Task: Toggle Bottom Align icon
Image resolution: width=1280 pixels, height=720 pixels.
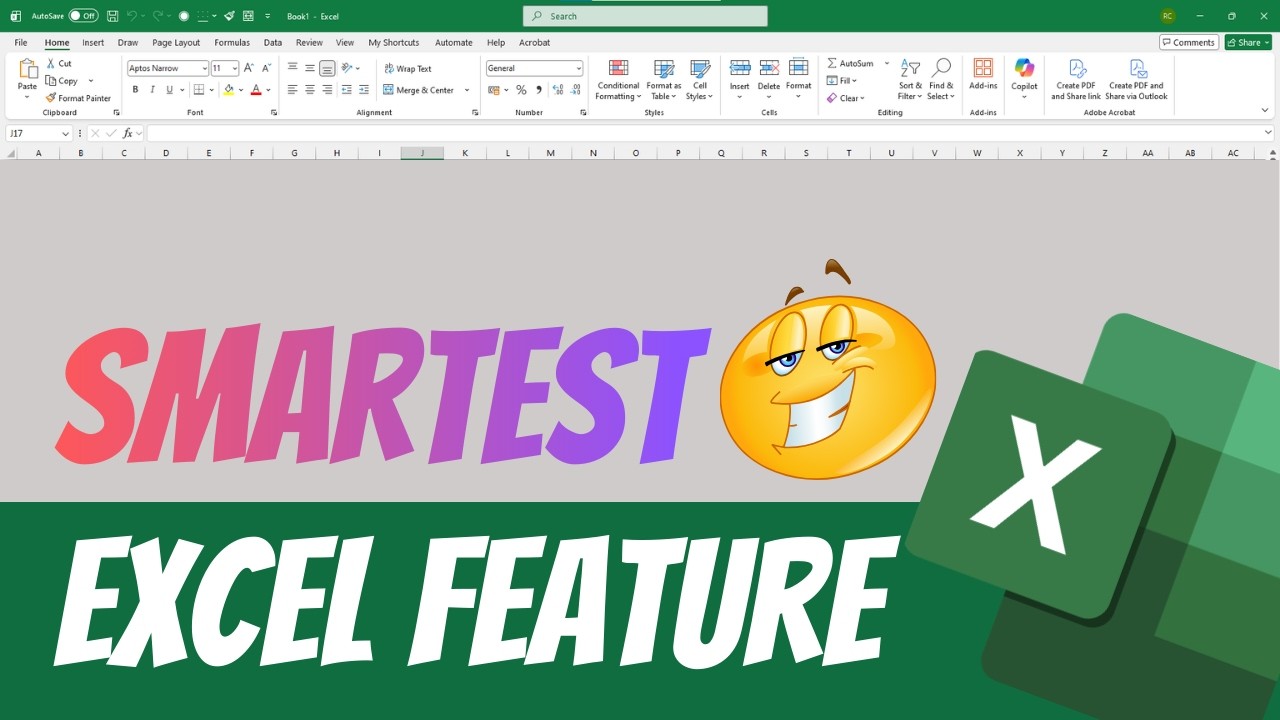Action: 327,68
